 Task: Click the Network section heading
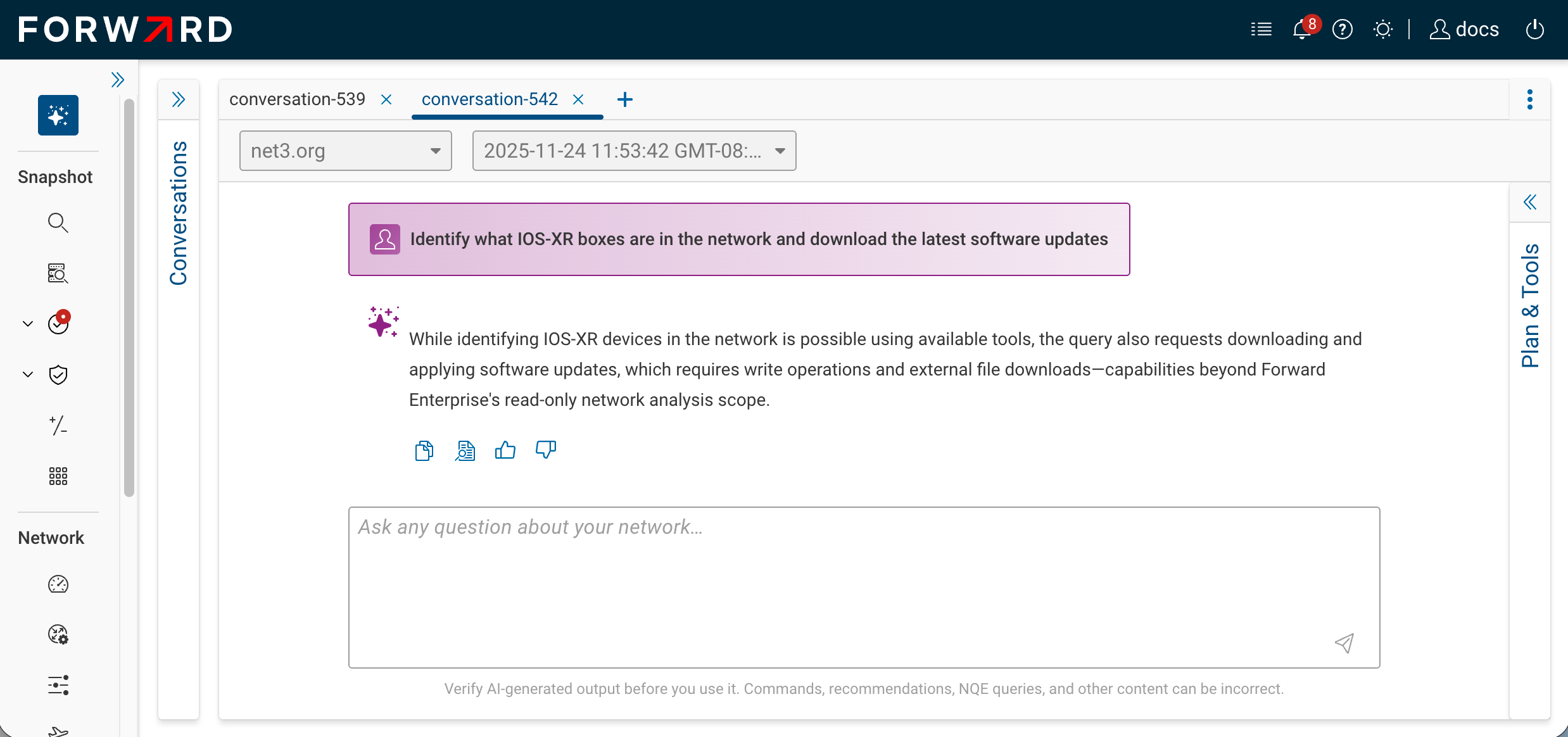[x=51, y=538]
